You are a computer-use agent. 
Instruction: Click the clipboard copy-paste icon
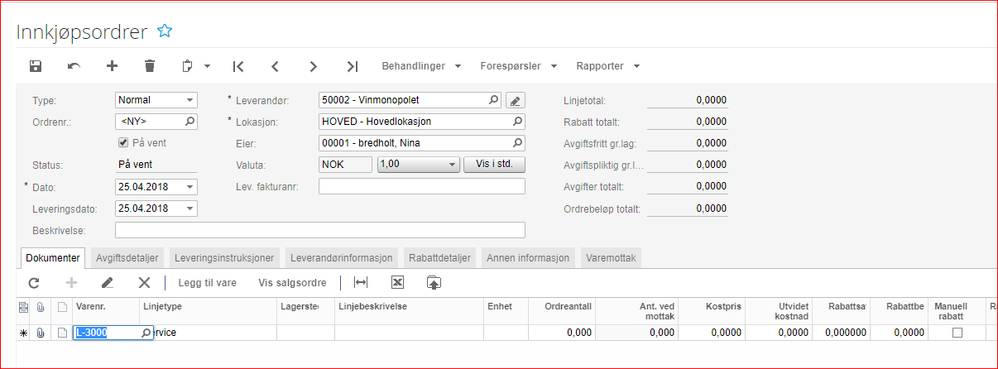coord(188,66)
